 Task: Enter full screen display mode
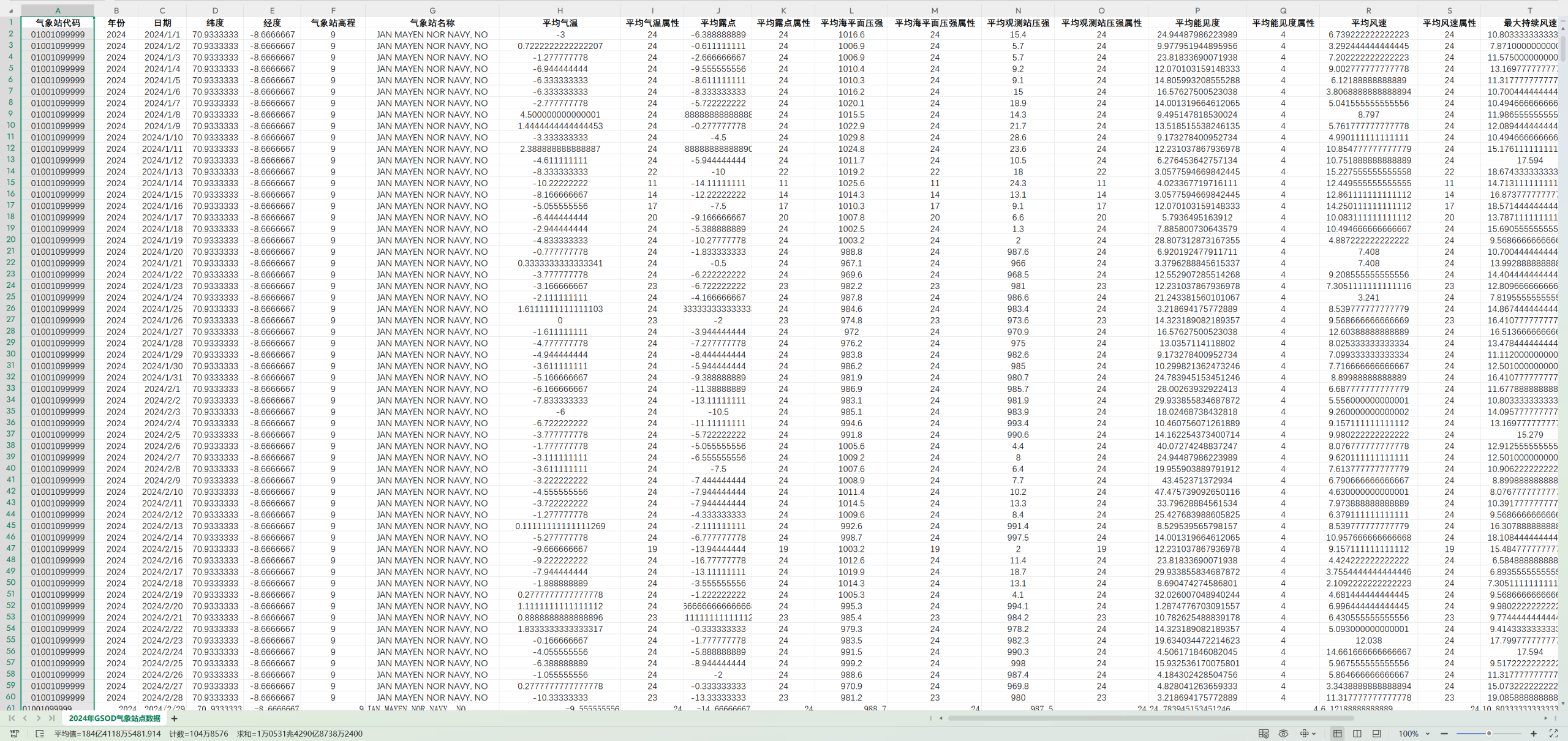click(1553, 734)
